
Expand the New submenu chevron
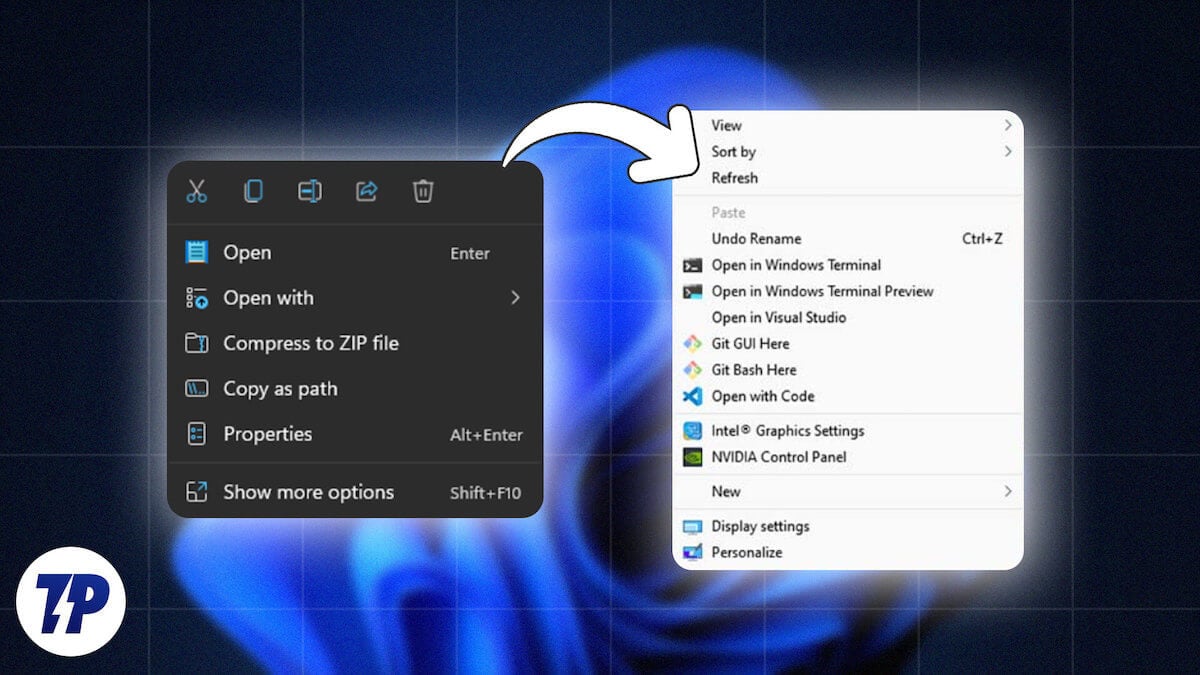point(1008,491)
